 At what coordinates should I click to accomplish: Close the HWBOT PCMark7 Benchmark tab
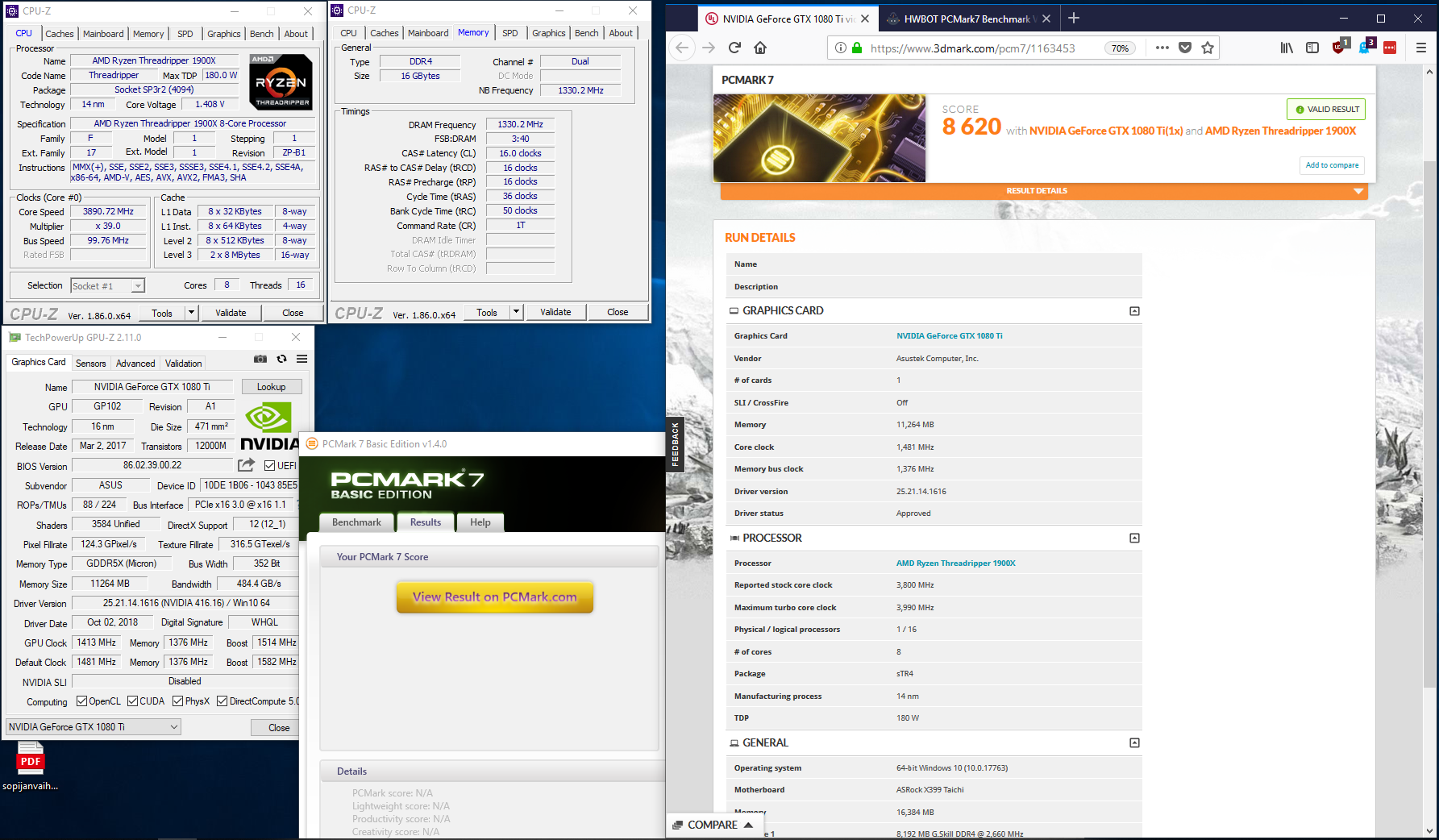pyautogui.click(x=1046, y=19)
